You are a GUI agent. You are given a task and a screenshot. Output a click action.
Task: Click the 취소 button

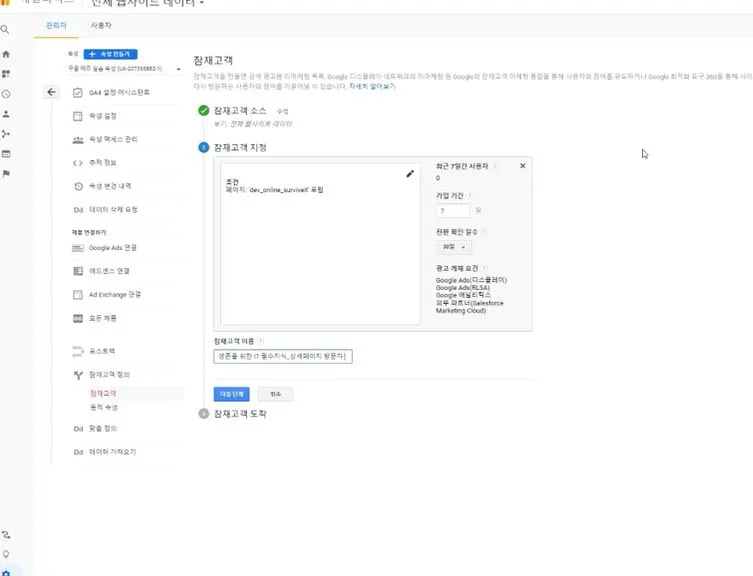[275, 394]
